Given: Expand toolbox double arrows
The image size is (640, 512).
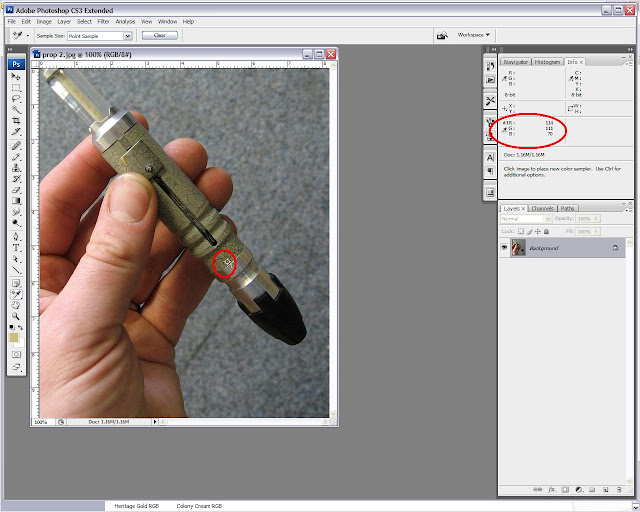Looking at the screenshot, I should pyautogui.click(x=10, y=49).
